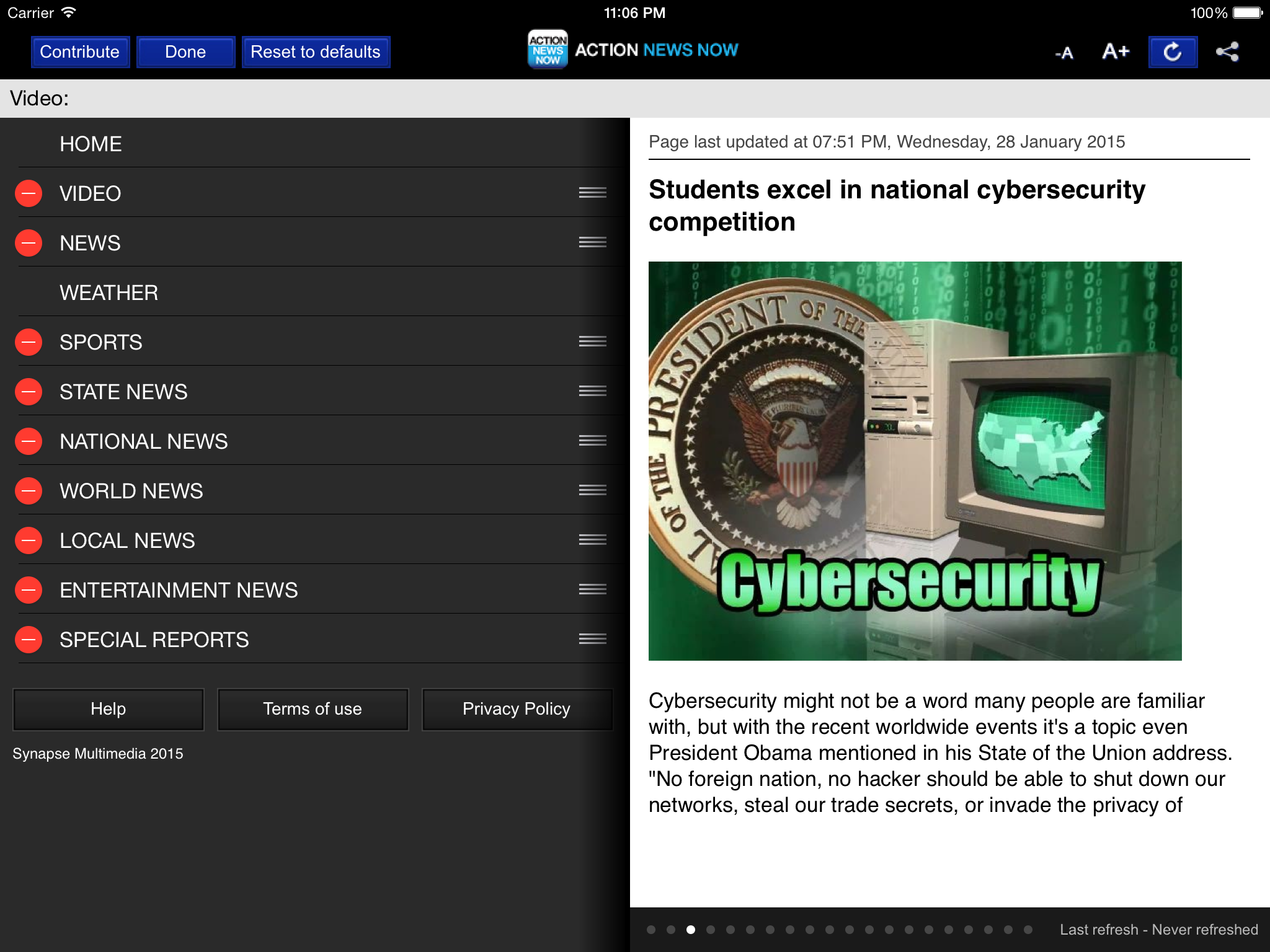Tap the reorder handle on ENTERTAINMENT NEWS row

click(x=592, y=589)
